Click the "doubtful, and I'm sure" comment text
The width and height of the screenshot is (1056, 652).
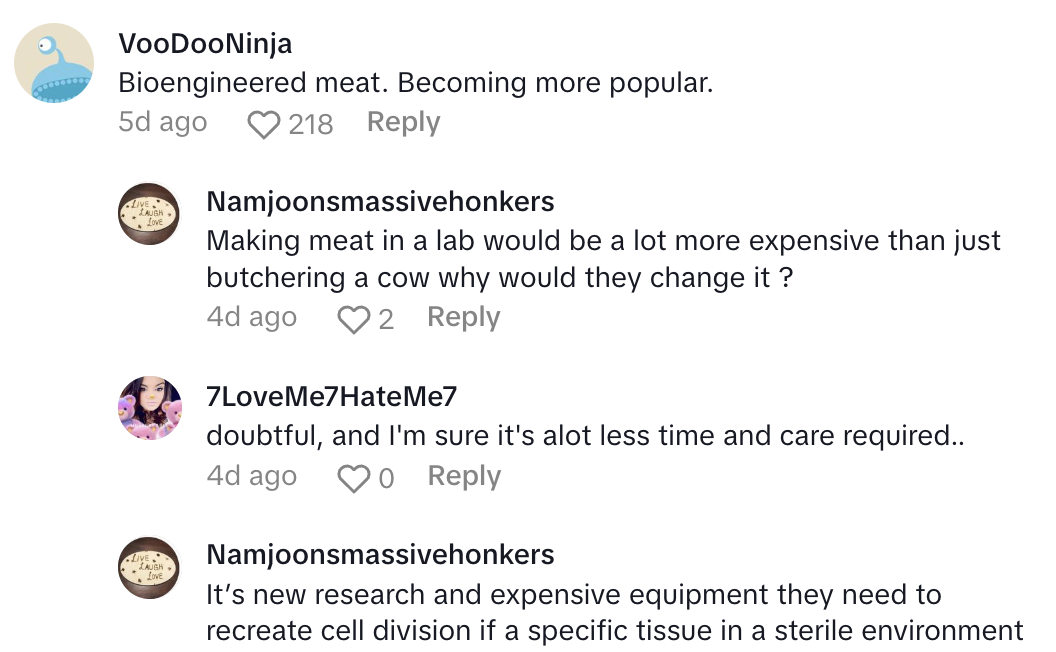pyautogui.click(x=584, y=436)
